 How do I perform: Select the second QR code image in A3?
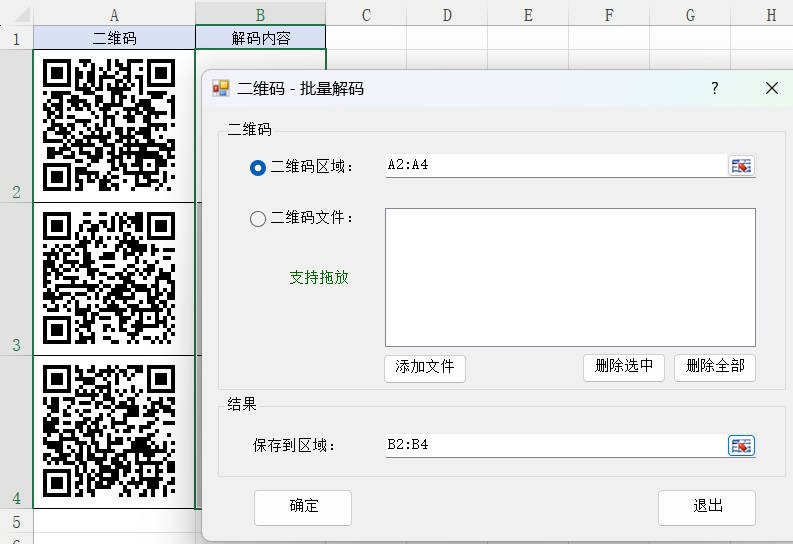(110, 278)
